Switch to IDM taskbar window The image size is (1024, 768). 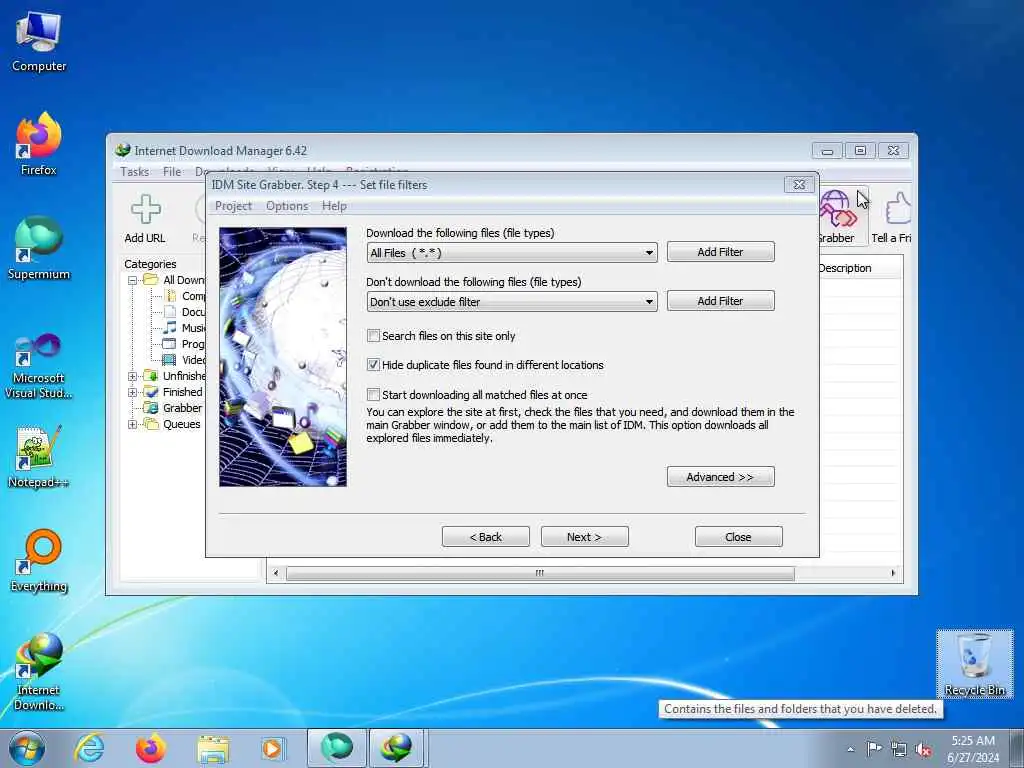pyautogui.click(x=397, y=748)
